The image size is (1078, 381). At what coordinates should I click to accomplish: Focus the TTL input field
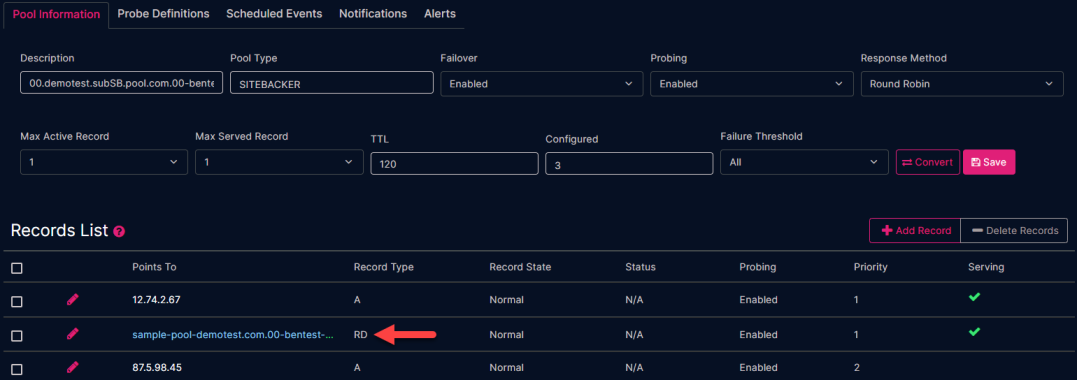pos(454,164)
